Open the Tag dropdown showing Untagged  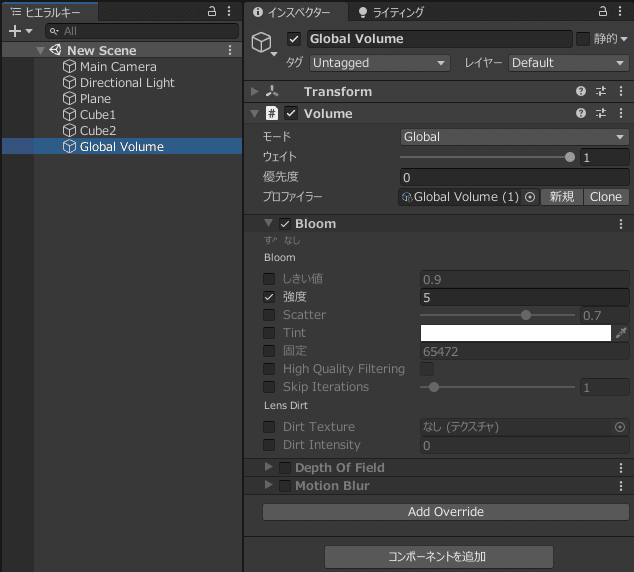point(380,63)
